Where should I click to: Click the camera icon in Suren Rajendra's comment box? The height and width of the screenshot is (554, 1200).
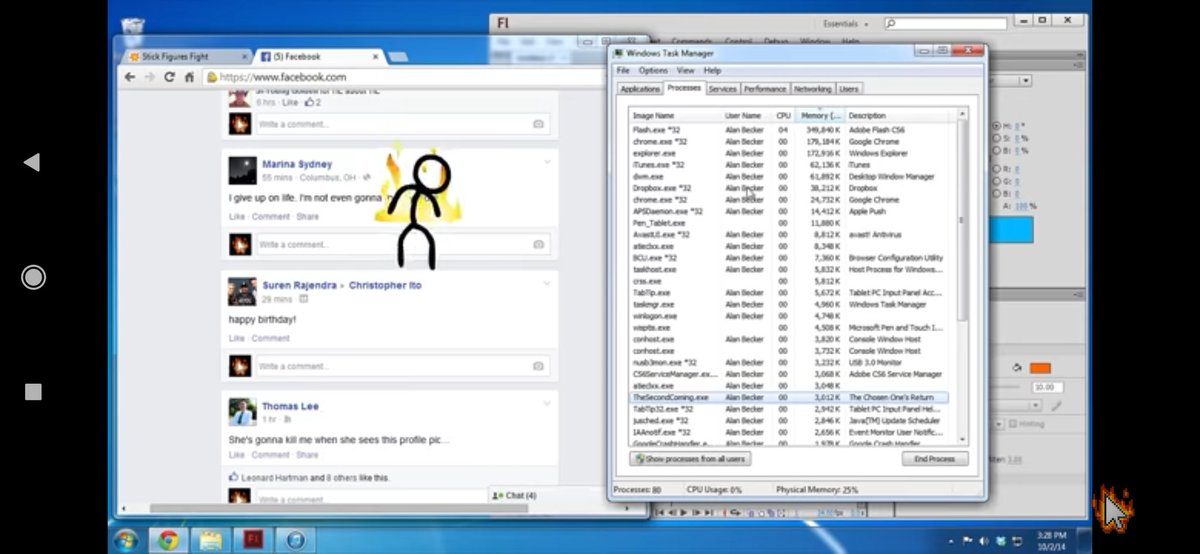[x=538, y=366]
